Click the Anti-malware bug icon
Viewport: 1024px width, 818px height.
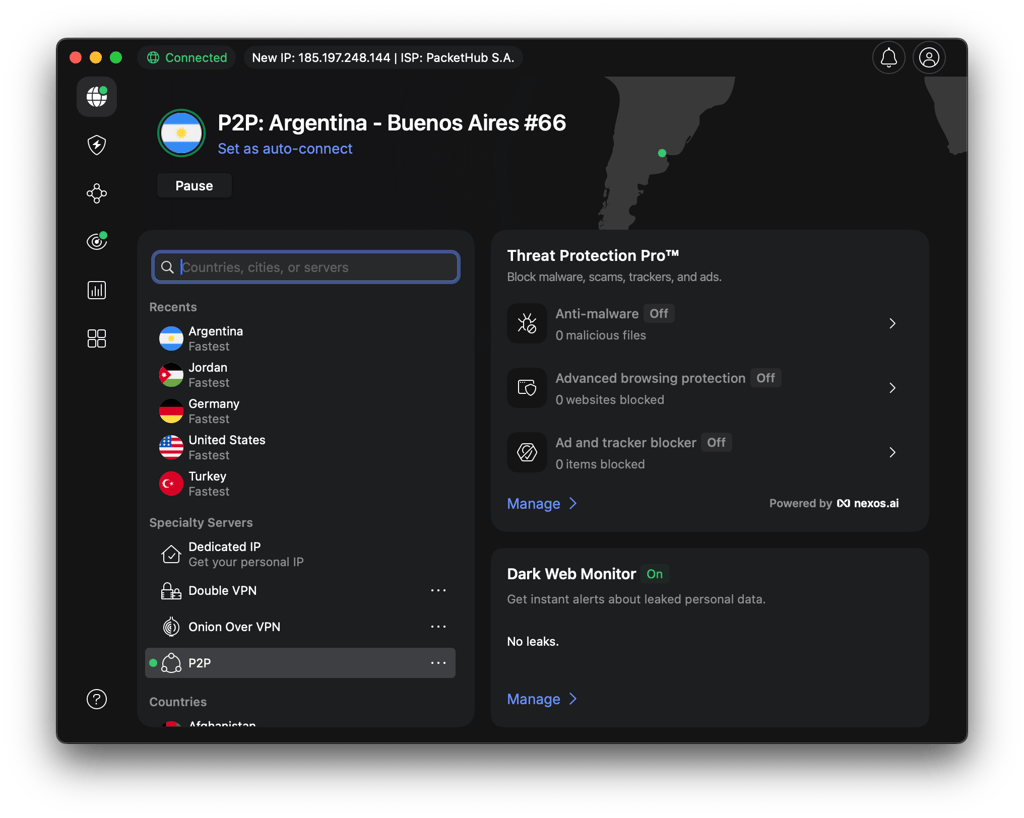point(527,323)
